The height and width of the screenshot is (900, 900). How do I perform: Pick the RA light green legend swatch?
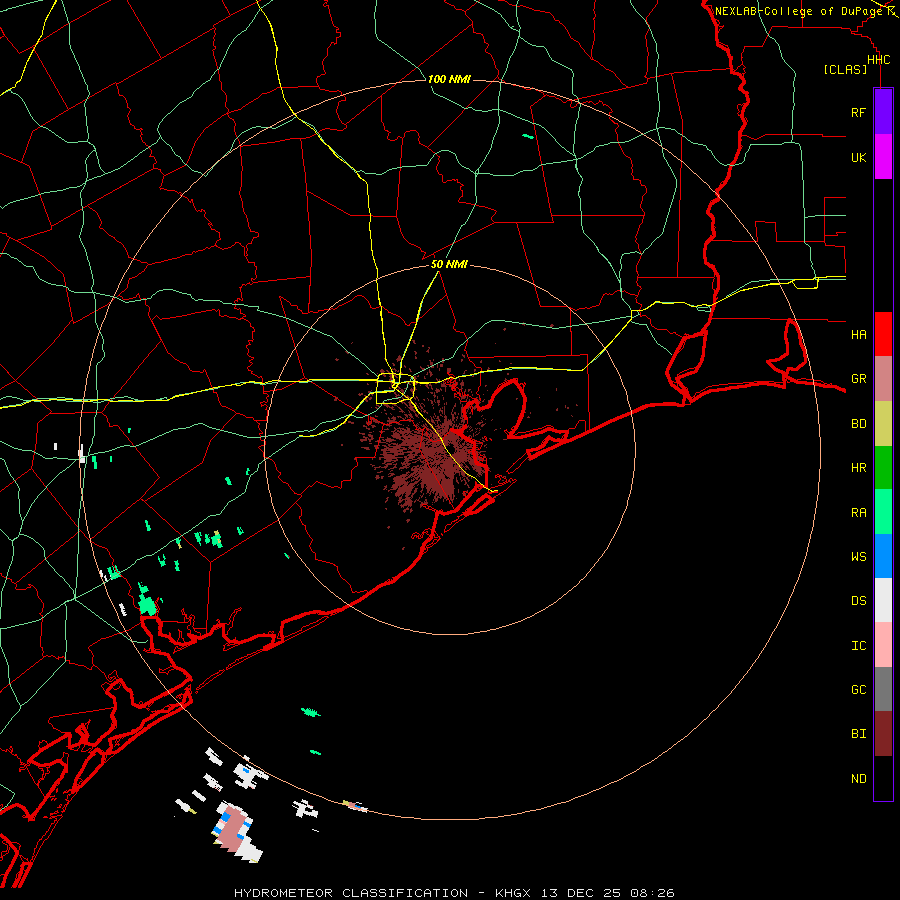click(883, 512)
